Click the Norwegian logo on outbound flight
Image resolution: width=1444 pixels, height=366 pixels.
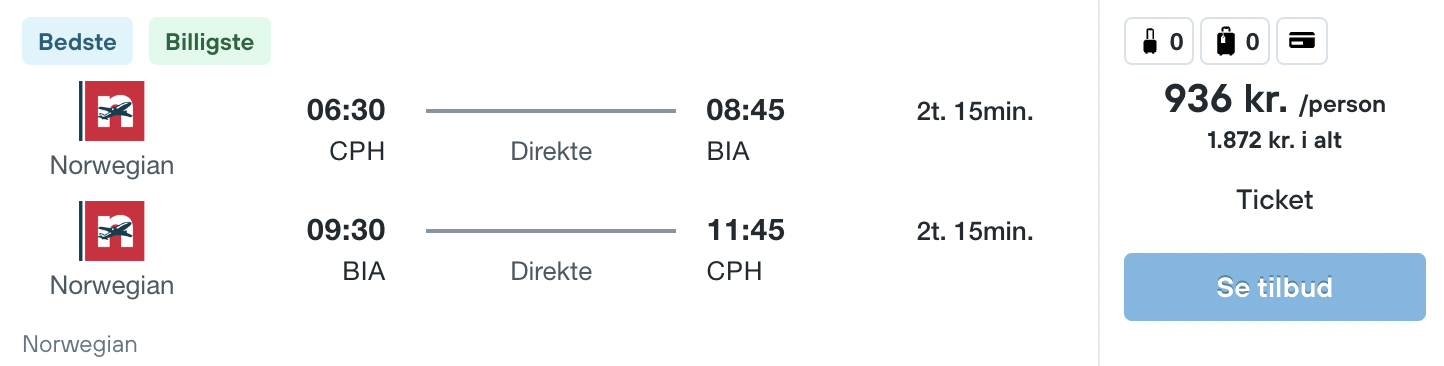(112, 111)
